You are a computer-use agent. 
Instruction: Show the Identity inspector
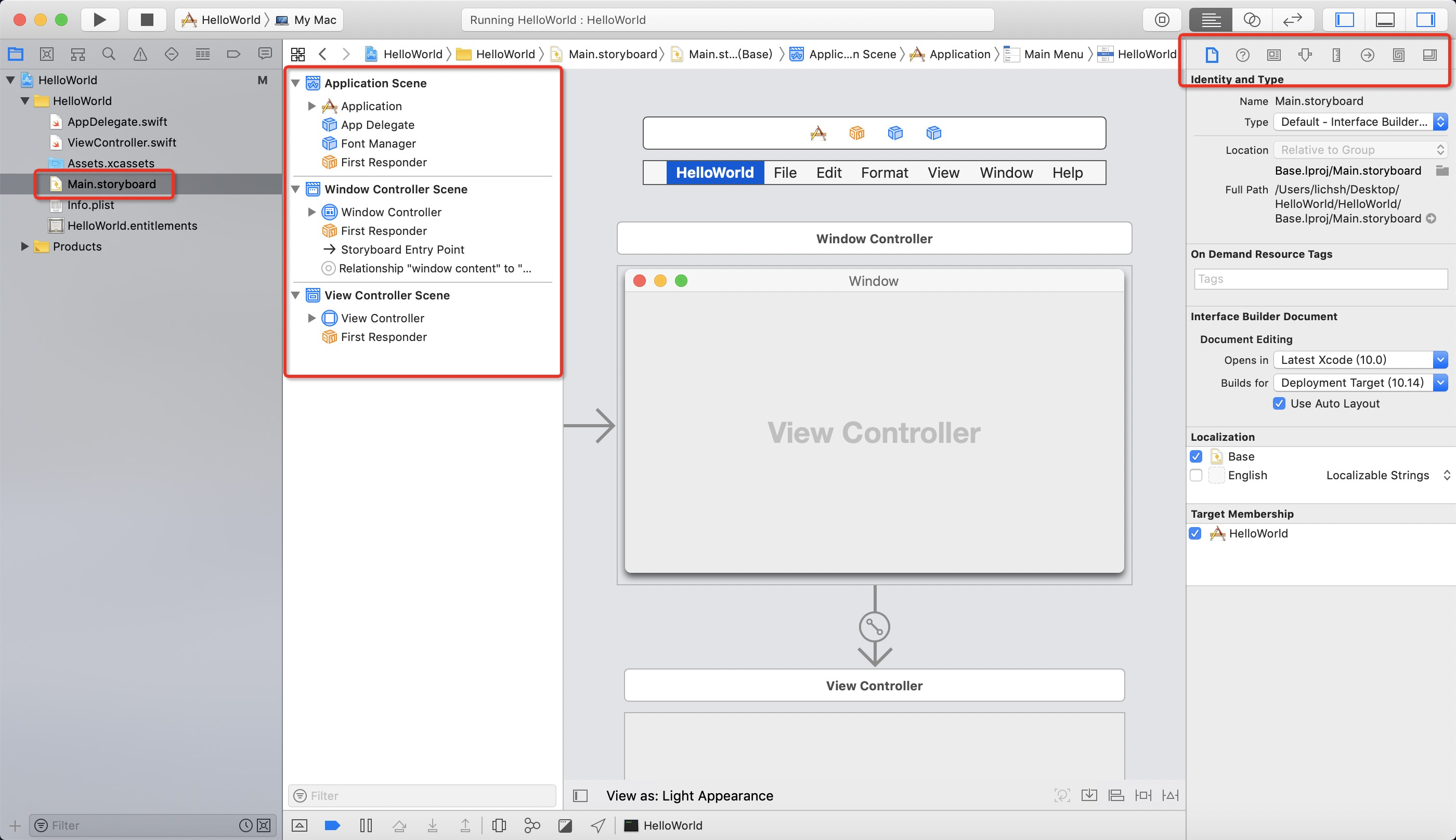tap(1273, 55)
